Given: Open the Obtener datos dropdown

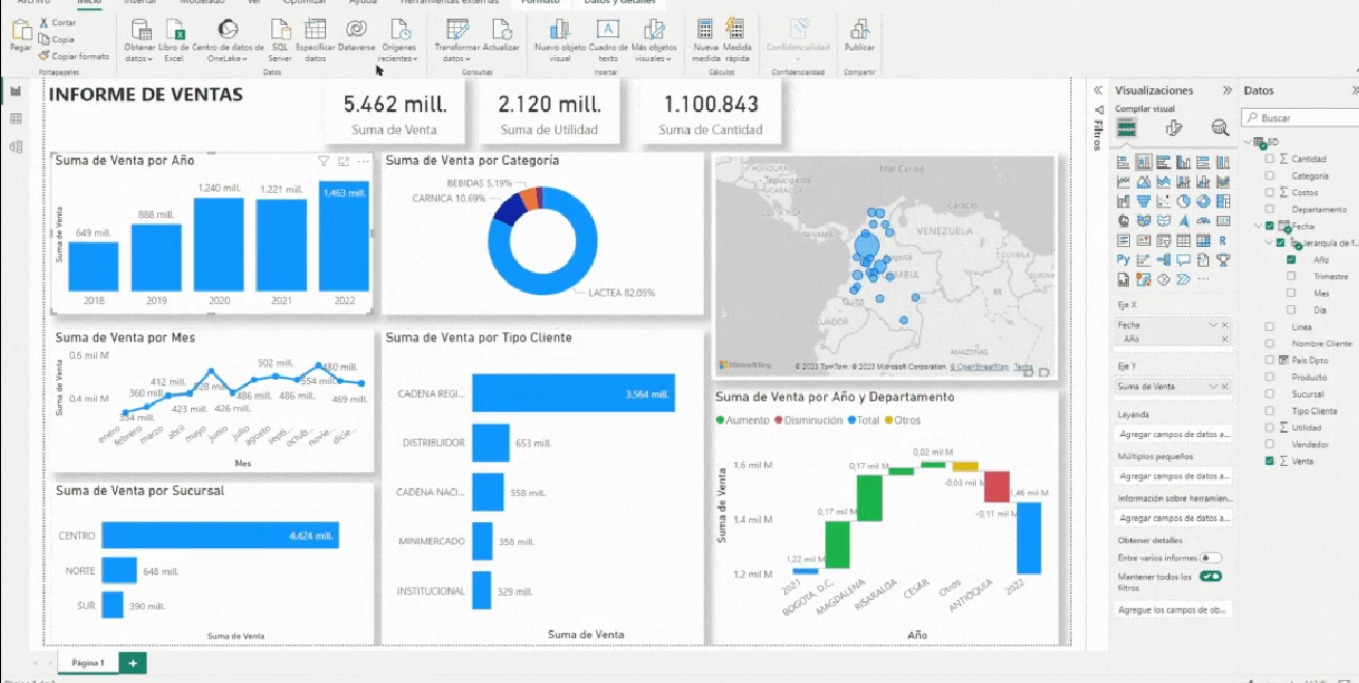Looking at the screenshot, I should [139, 58].
